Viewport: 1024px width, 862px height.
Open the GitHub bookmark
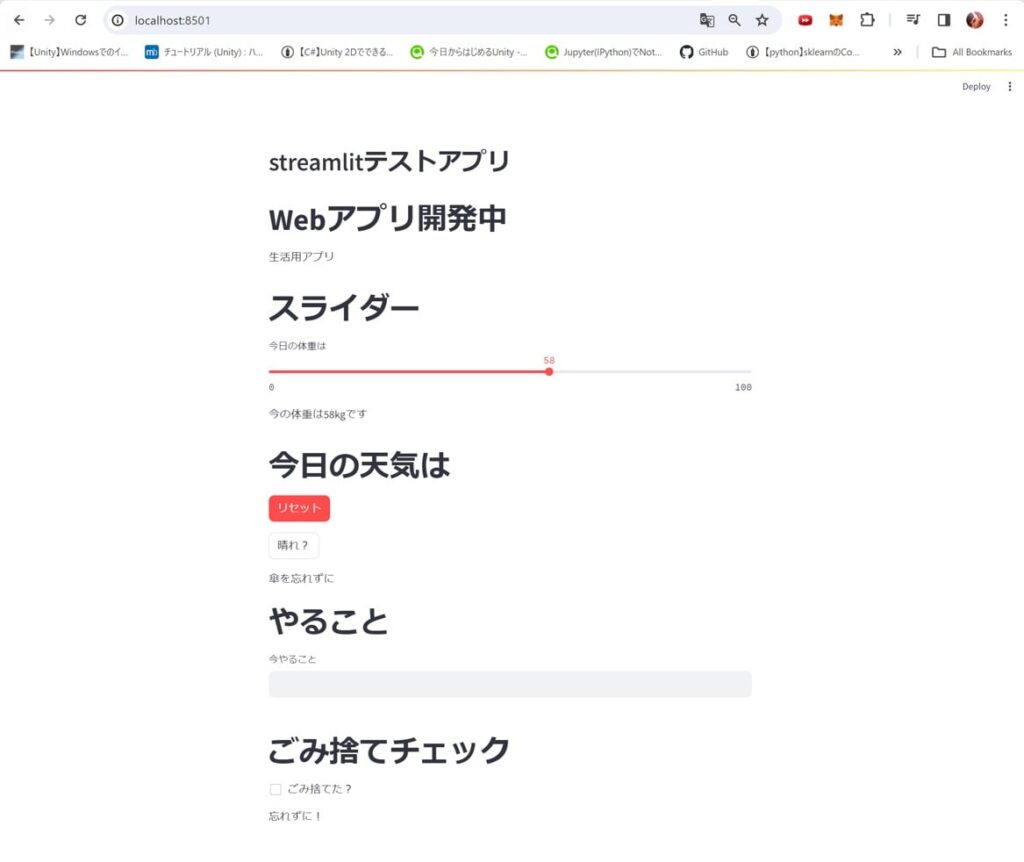point(703,52)
